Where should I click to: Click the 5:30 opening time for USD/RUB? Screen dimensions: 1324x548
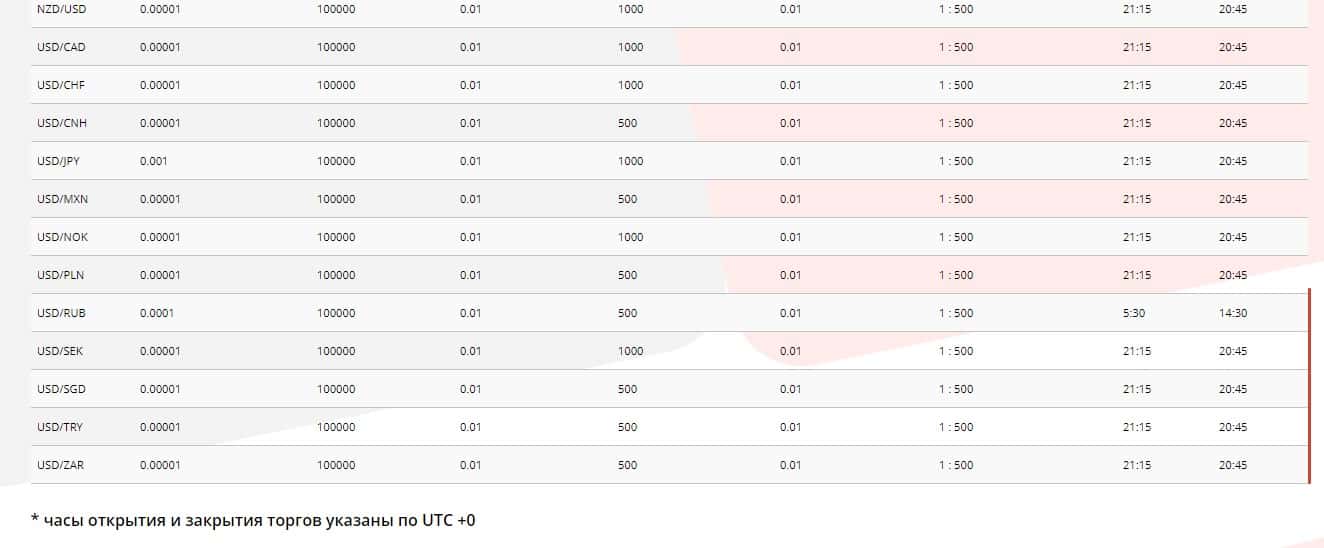pyautogui.click(x=1134, y=313)
